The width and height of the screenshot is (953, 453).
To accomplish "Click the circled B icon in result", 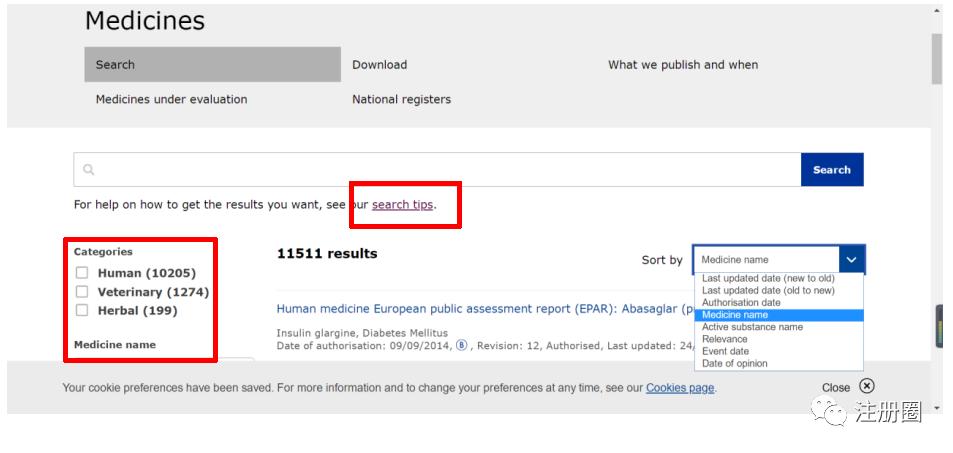I will tap(461, 345).
